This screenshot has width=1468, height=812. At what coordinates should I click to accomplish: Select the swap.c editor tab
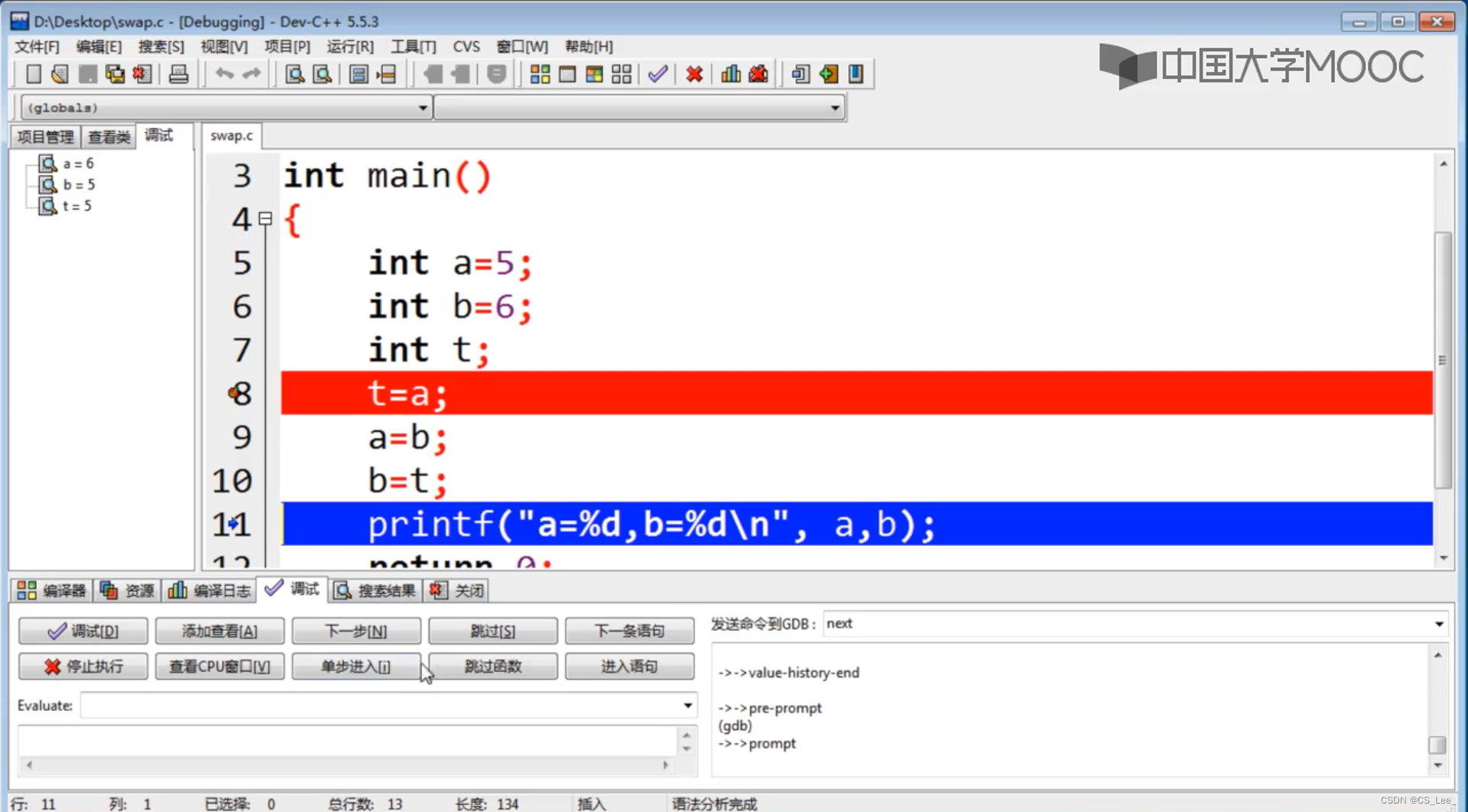(x=232, y=135)
